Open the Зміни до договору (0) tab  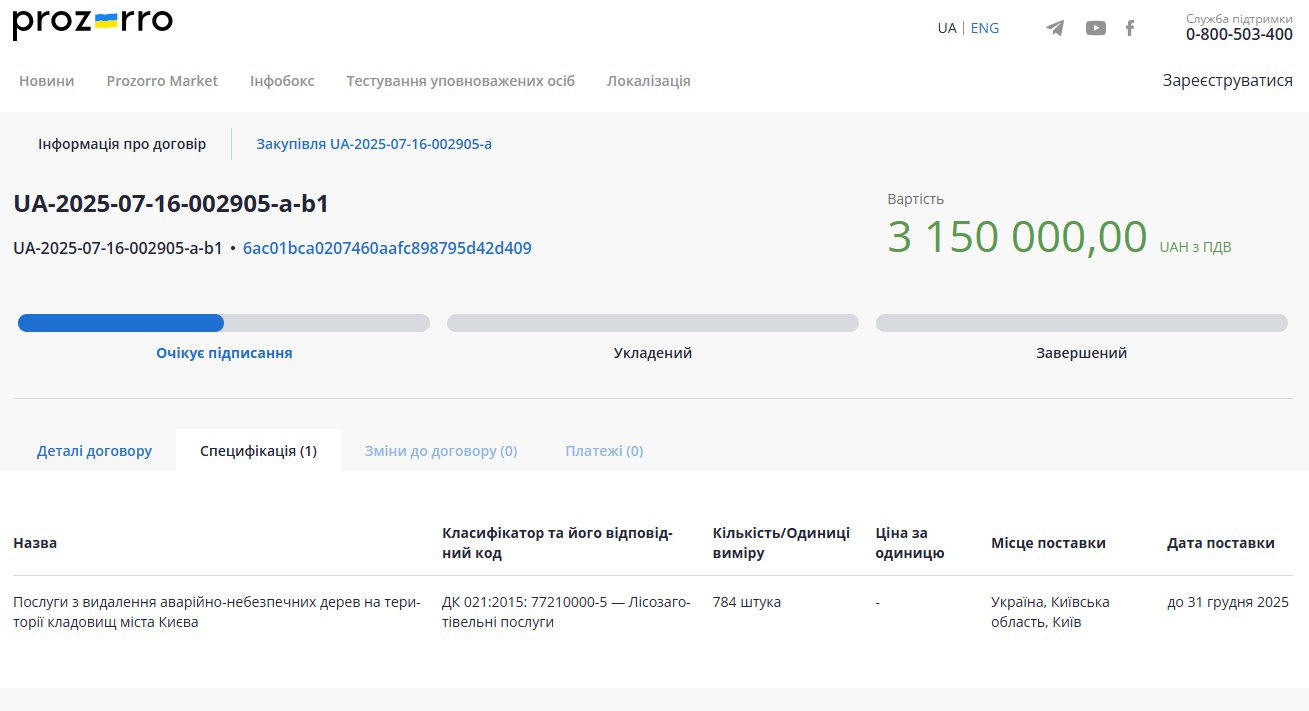pos(440,451)
